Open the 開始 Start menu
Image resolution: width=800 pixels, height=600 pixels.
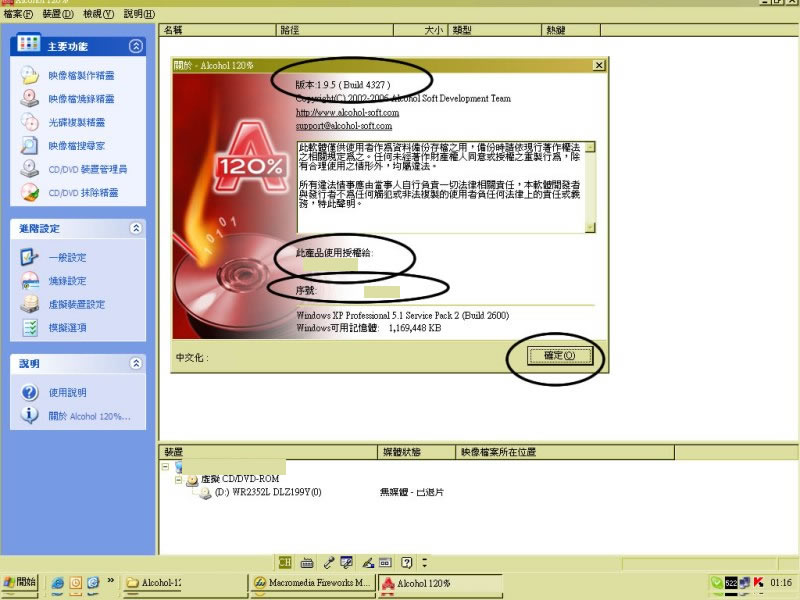tap(20, 582)
